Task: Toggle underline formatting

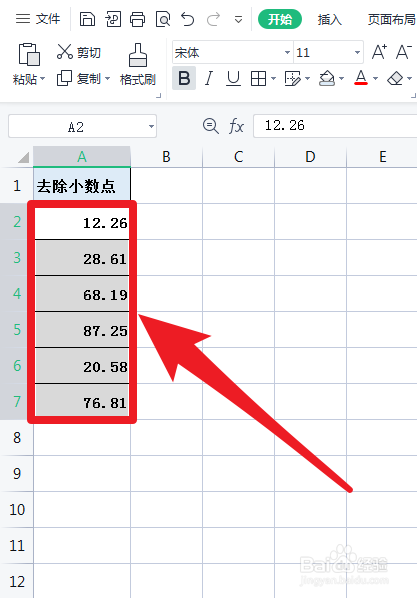Action: [x=233, y=79]
